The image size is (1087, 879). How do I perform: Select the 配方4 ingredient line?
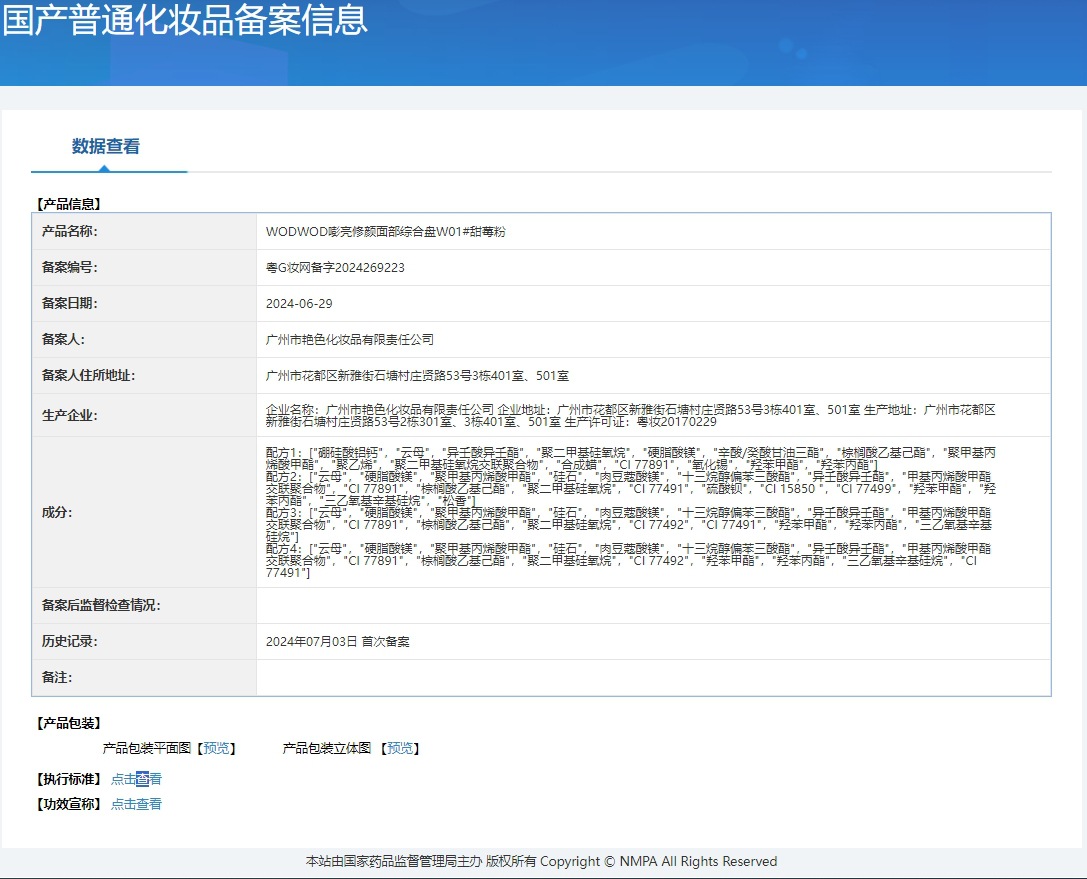pyautogui.click(x=630, y=561)
